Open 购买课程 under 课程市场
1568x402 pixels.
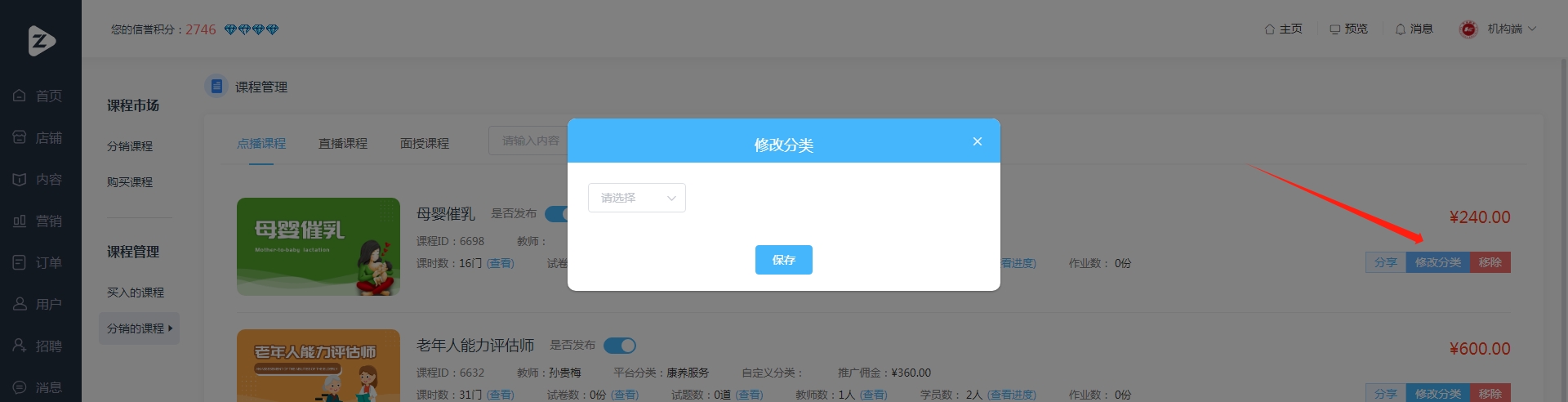coord(130,182)
